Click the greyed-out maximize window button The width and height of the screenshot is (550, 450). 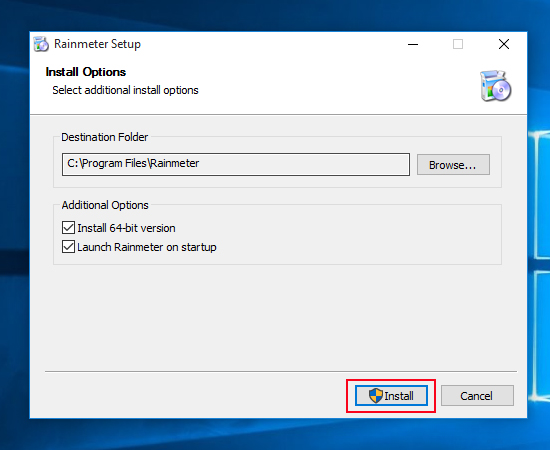[x=458, y=44]
